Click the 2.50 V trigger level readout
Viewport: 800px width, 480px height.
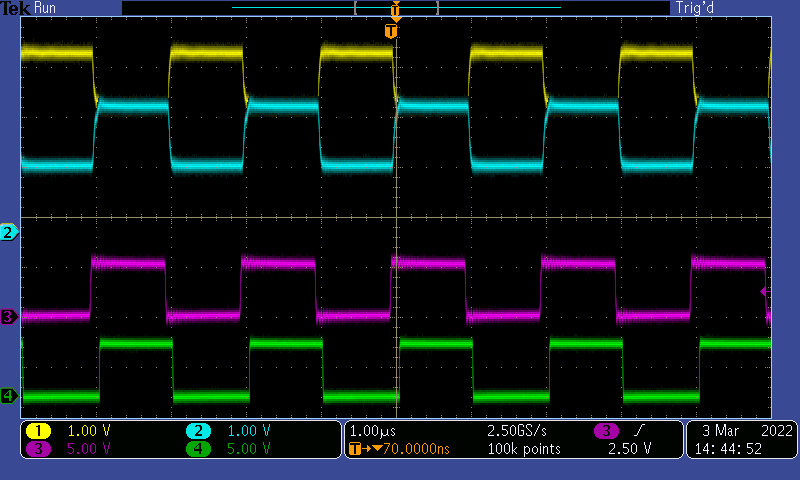(630, 449)
